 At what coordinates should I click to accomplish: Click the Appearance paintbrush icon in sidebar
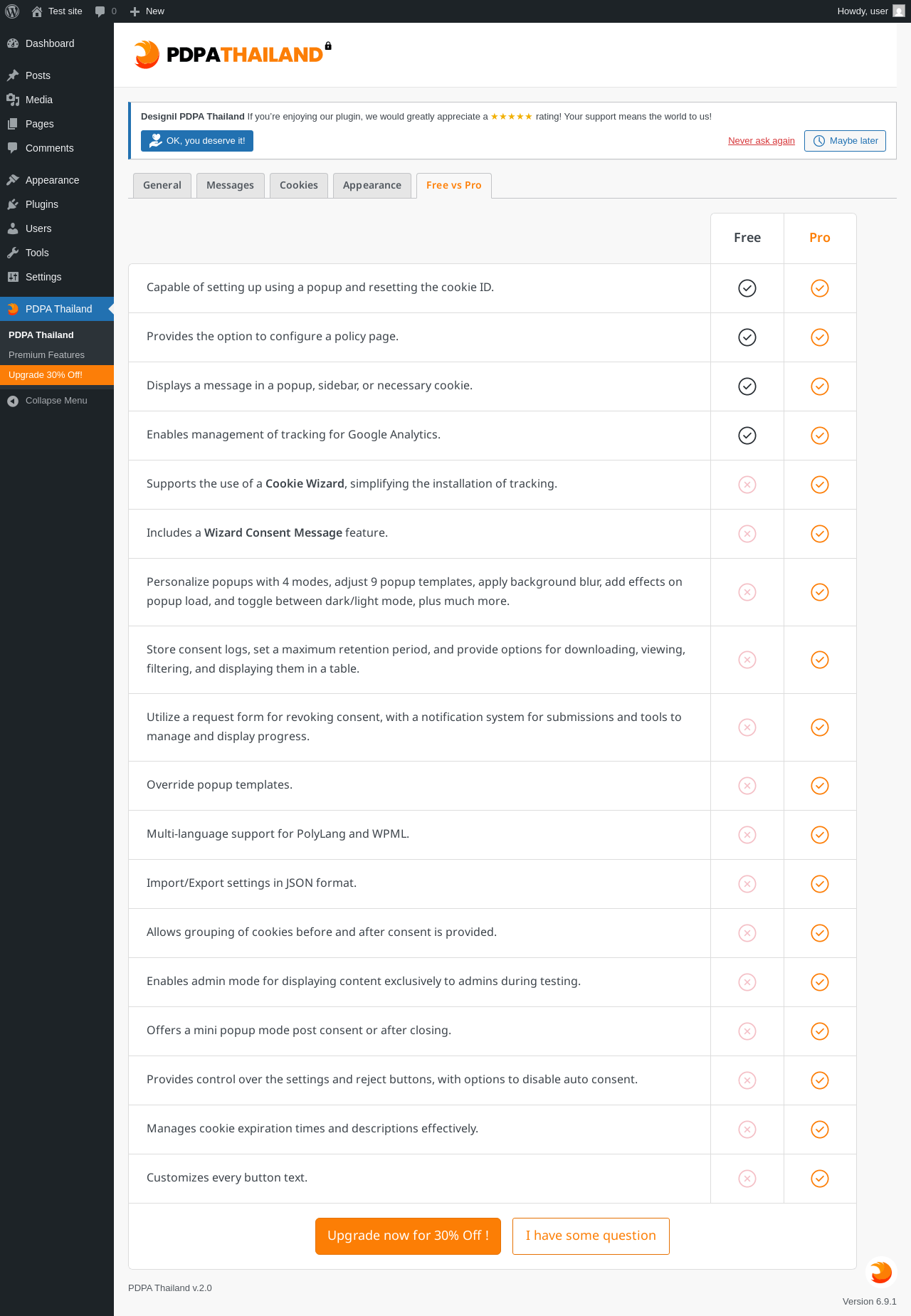13,180
